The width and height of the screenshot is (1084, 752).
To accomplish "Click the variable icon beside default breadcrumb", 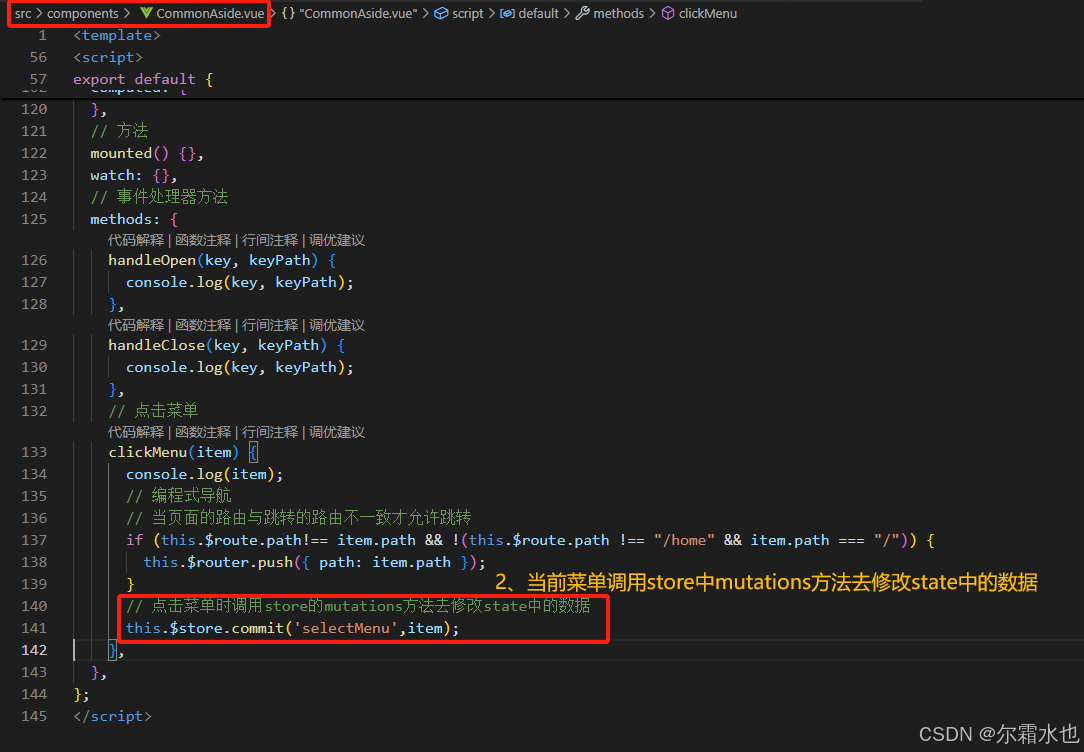I will (x=507, y=13).
